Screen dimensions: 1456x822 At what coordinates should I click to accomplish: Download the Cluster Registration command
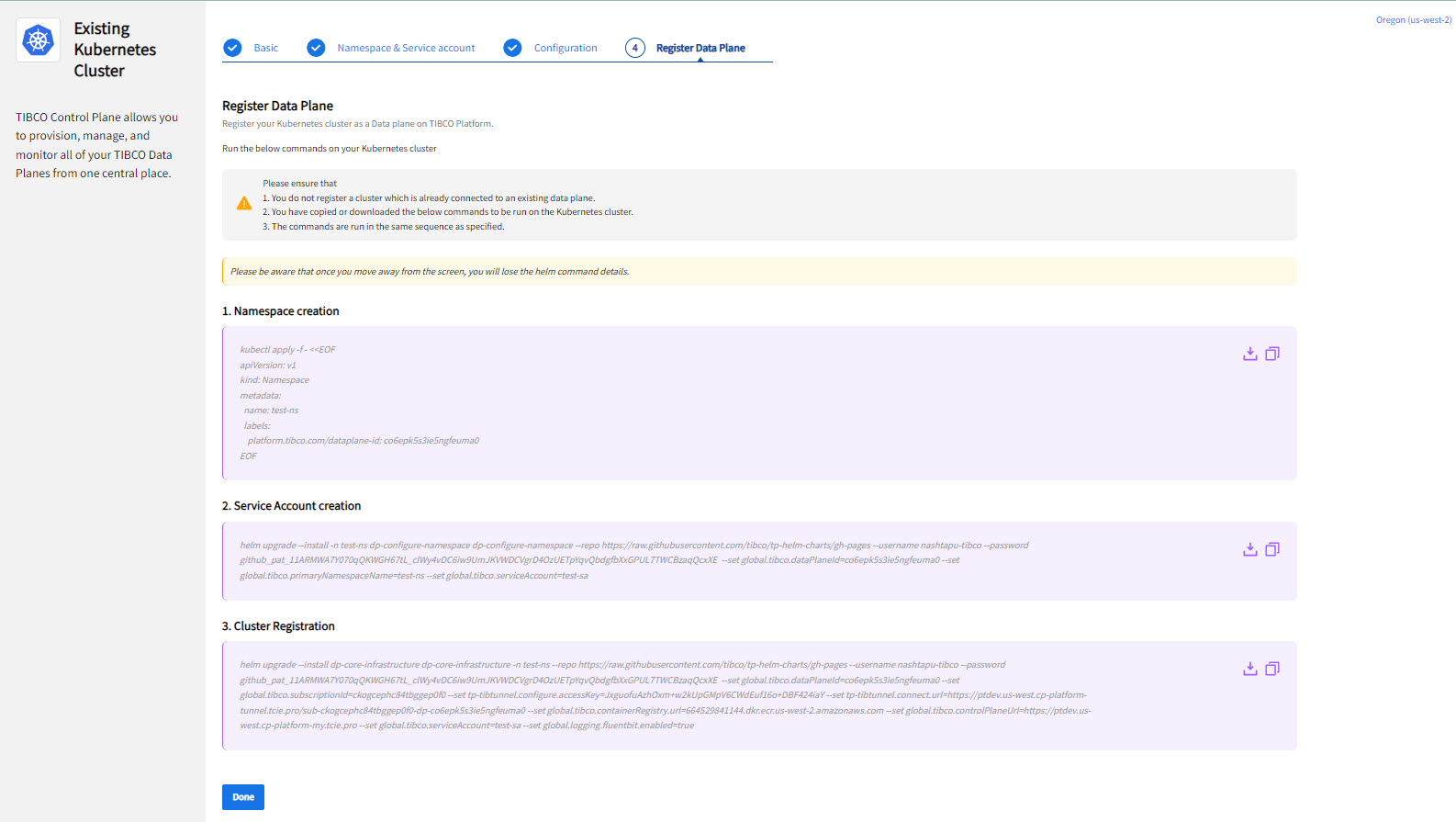[x=1249, y=669]
